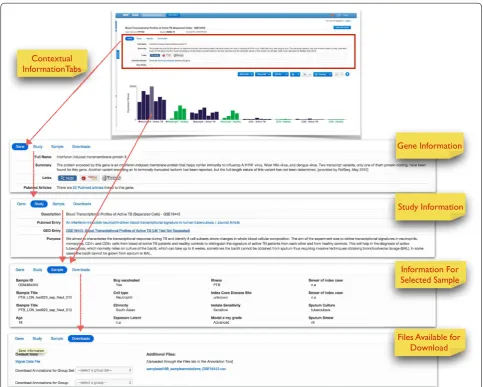
Task: Click the gene Full Name text
Action: pyautogui.click(x=92, y=157)
